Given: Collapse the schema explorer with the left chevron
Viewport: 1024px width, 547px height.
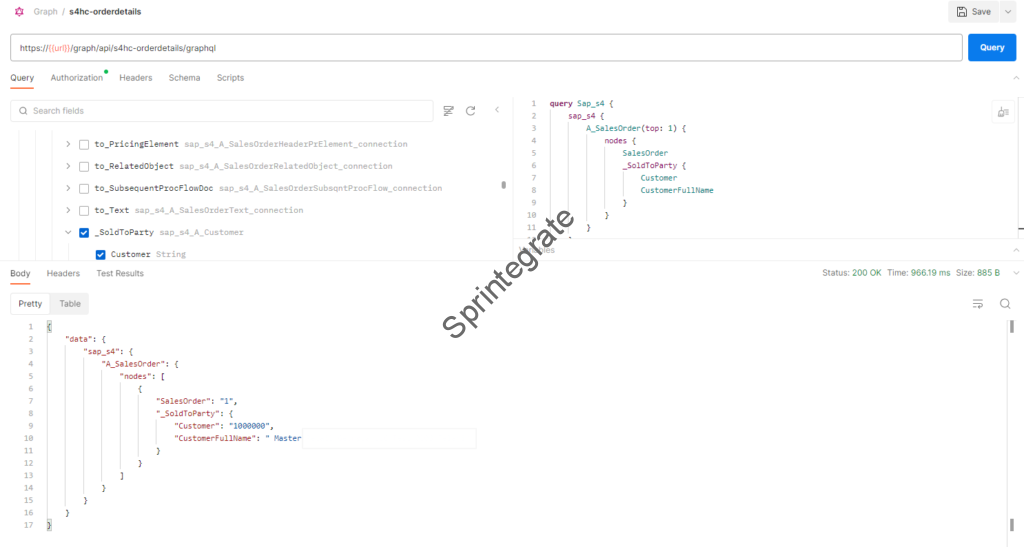Looking at the screenshot, I should [x=497, y=111].
